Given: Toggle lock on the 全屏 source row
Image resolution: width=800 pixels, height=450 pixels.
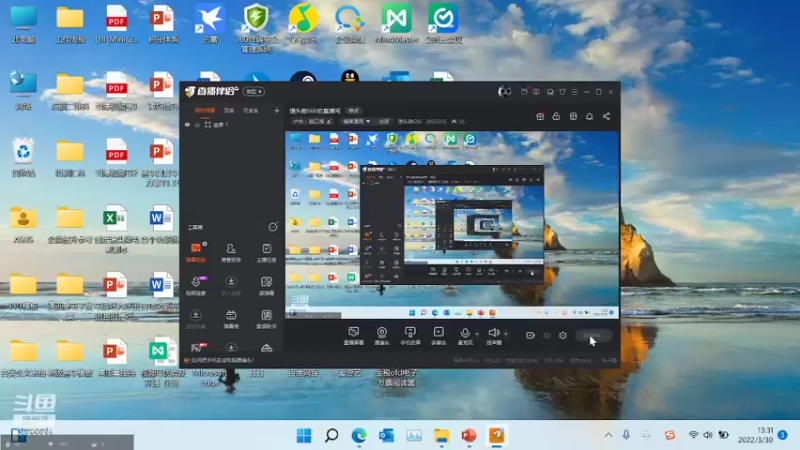Looking at the screenshot, I should [197, 124].
